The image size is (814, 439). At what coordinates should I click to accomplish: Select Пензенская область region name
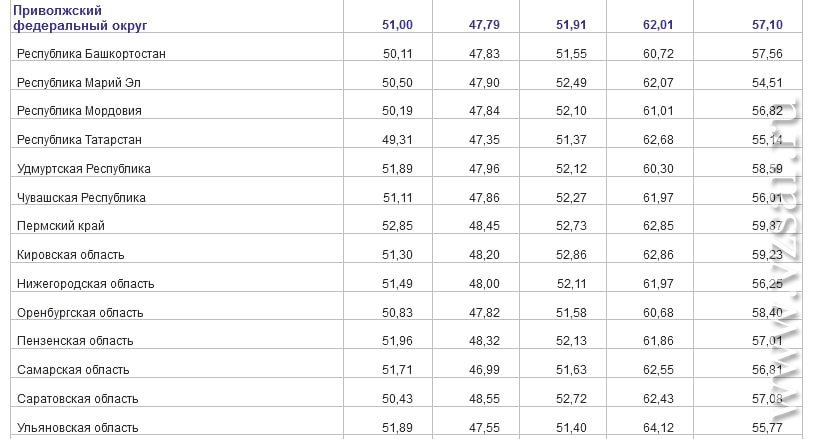[x=75, y=341]
